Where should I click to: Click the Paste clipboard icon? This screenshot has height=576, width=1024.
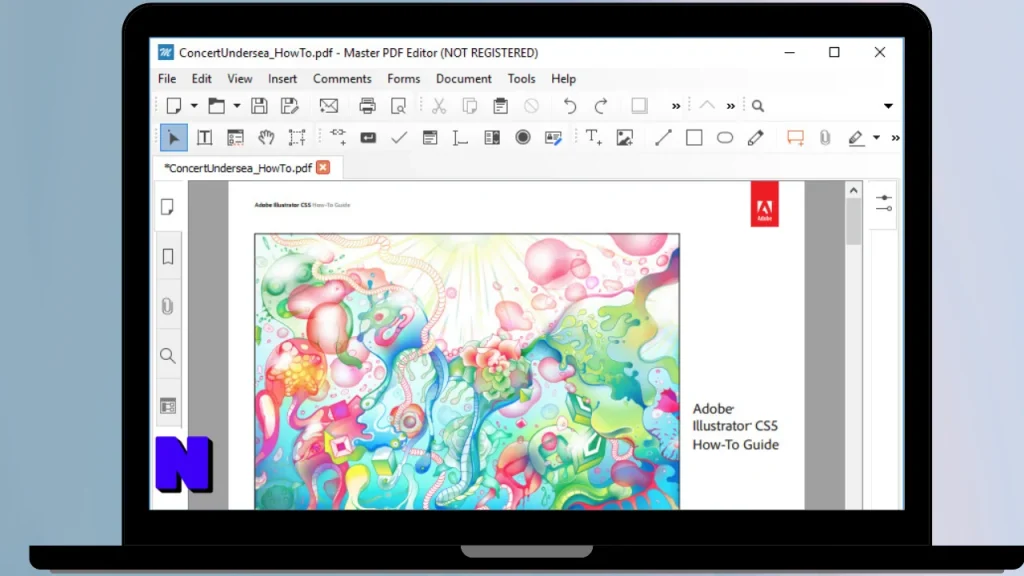click(x=500, y=106)
